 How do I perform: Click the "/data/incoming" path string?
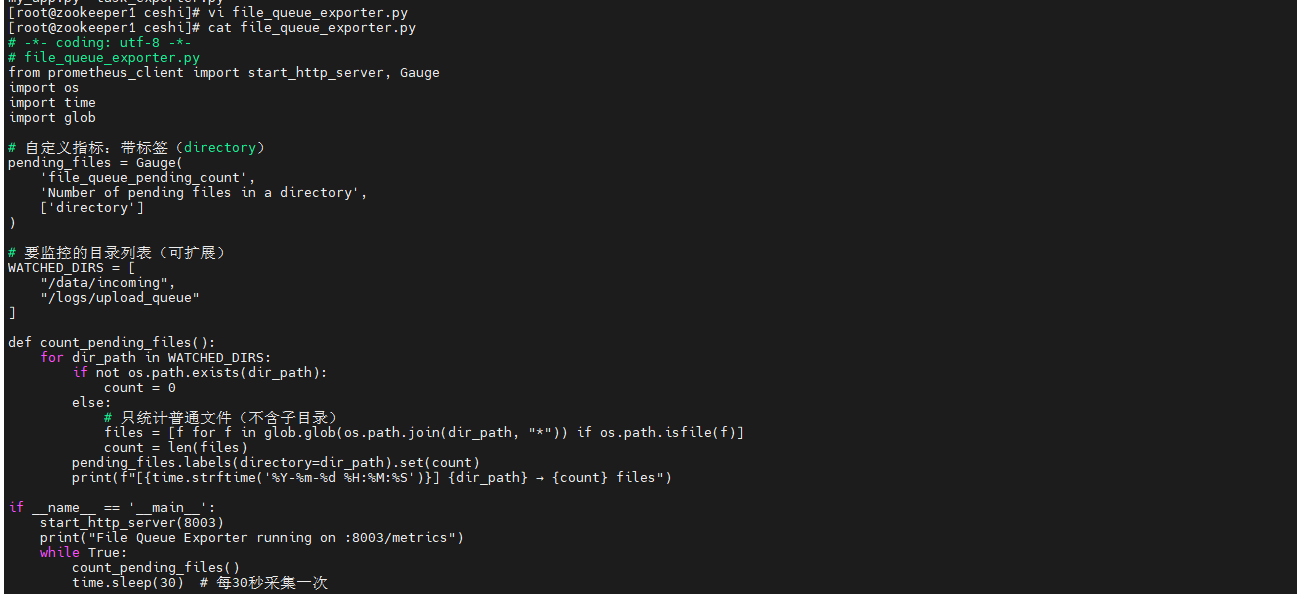(x=107, y=282)
